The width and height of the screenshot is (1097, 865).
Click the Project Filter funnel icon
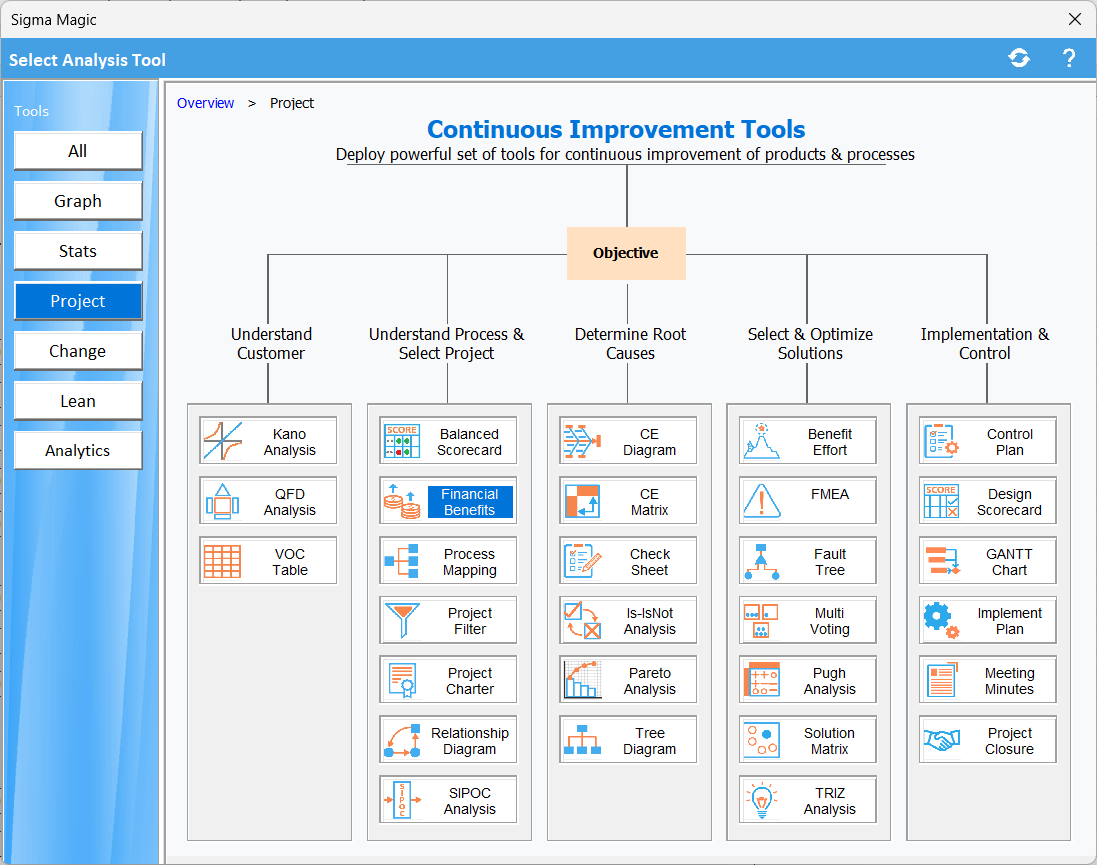point(402,621)
